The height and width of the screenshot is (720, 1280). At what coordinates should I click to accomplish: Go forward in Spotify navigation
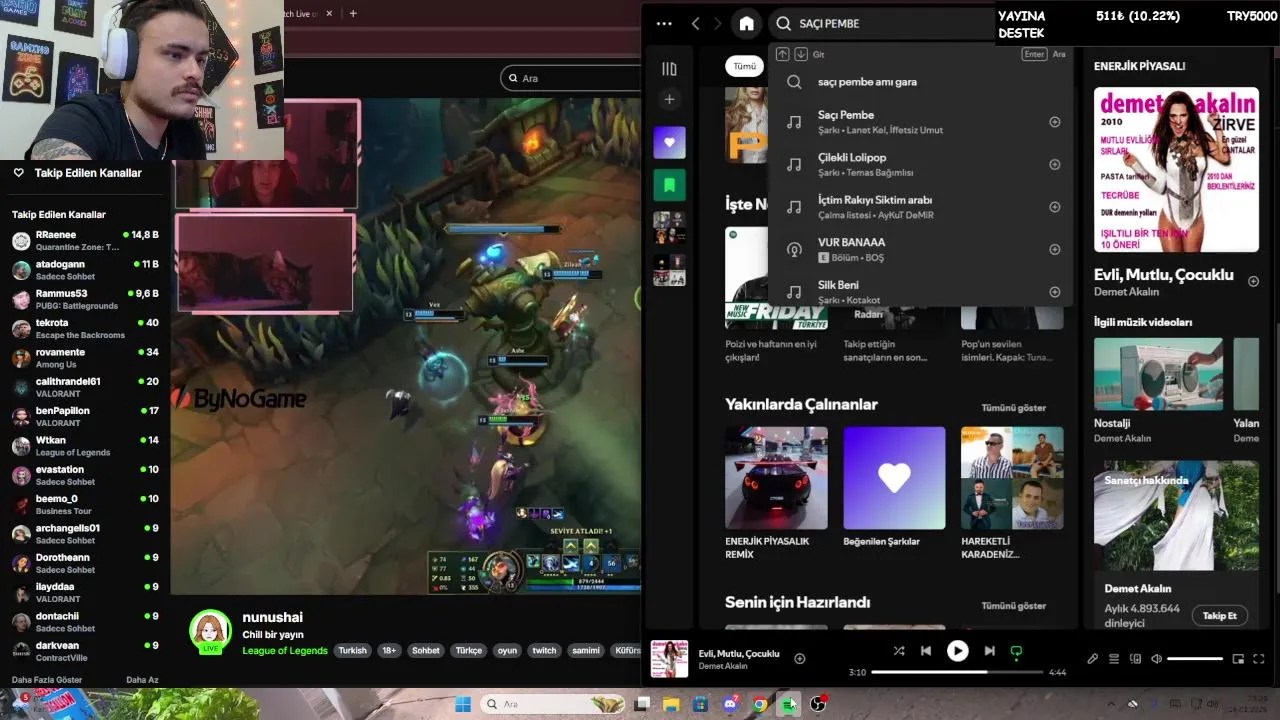tap(717, 24)
